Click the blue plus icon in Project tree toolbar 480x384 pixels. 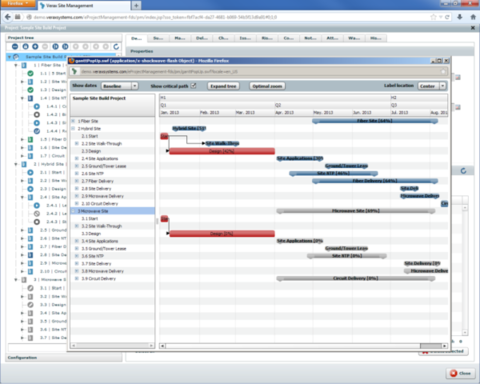click(35, 47)
